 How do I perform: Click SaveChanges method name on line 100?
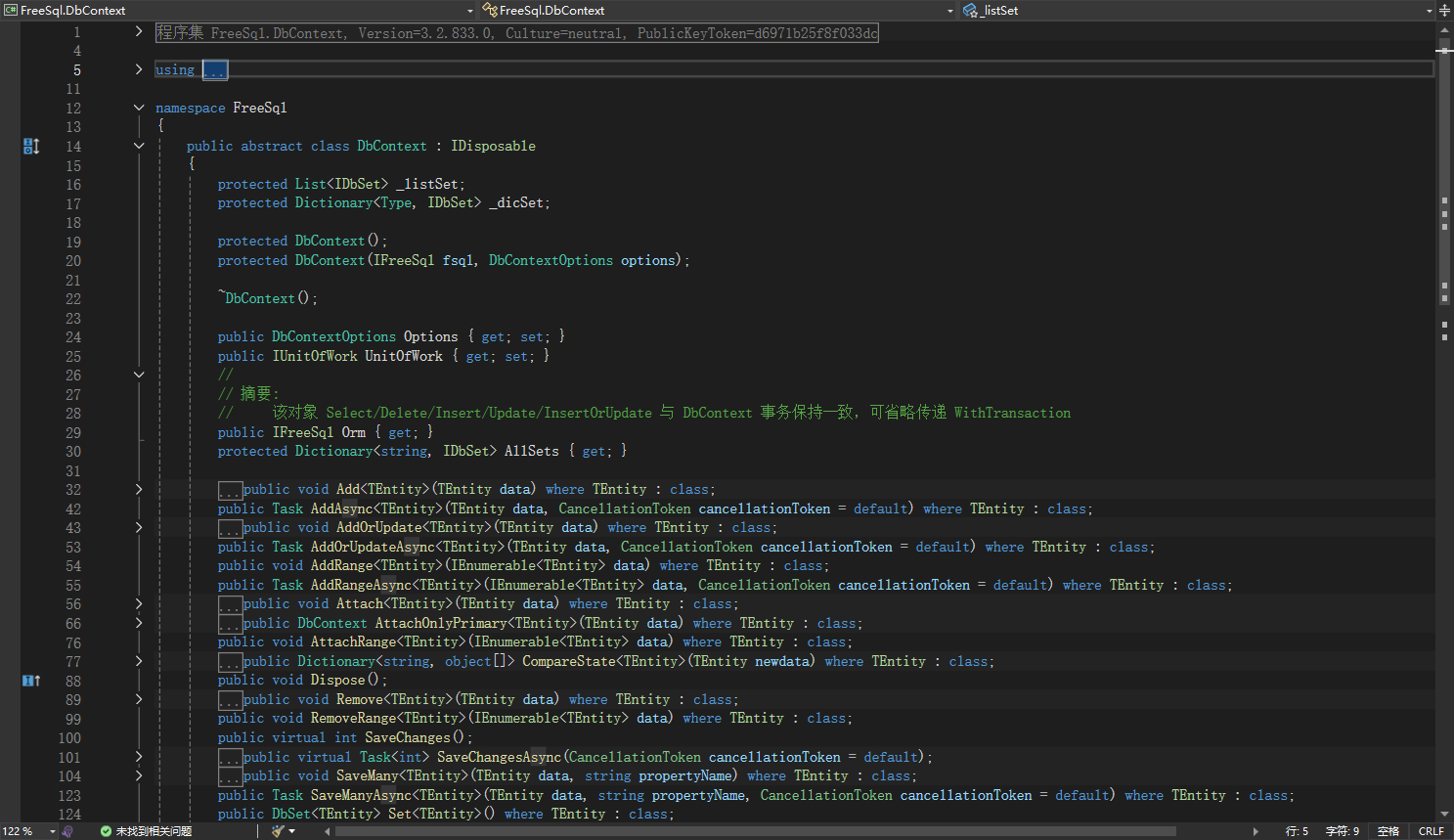click(408, 737)
